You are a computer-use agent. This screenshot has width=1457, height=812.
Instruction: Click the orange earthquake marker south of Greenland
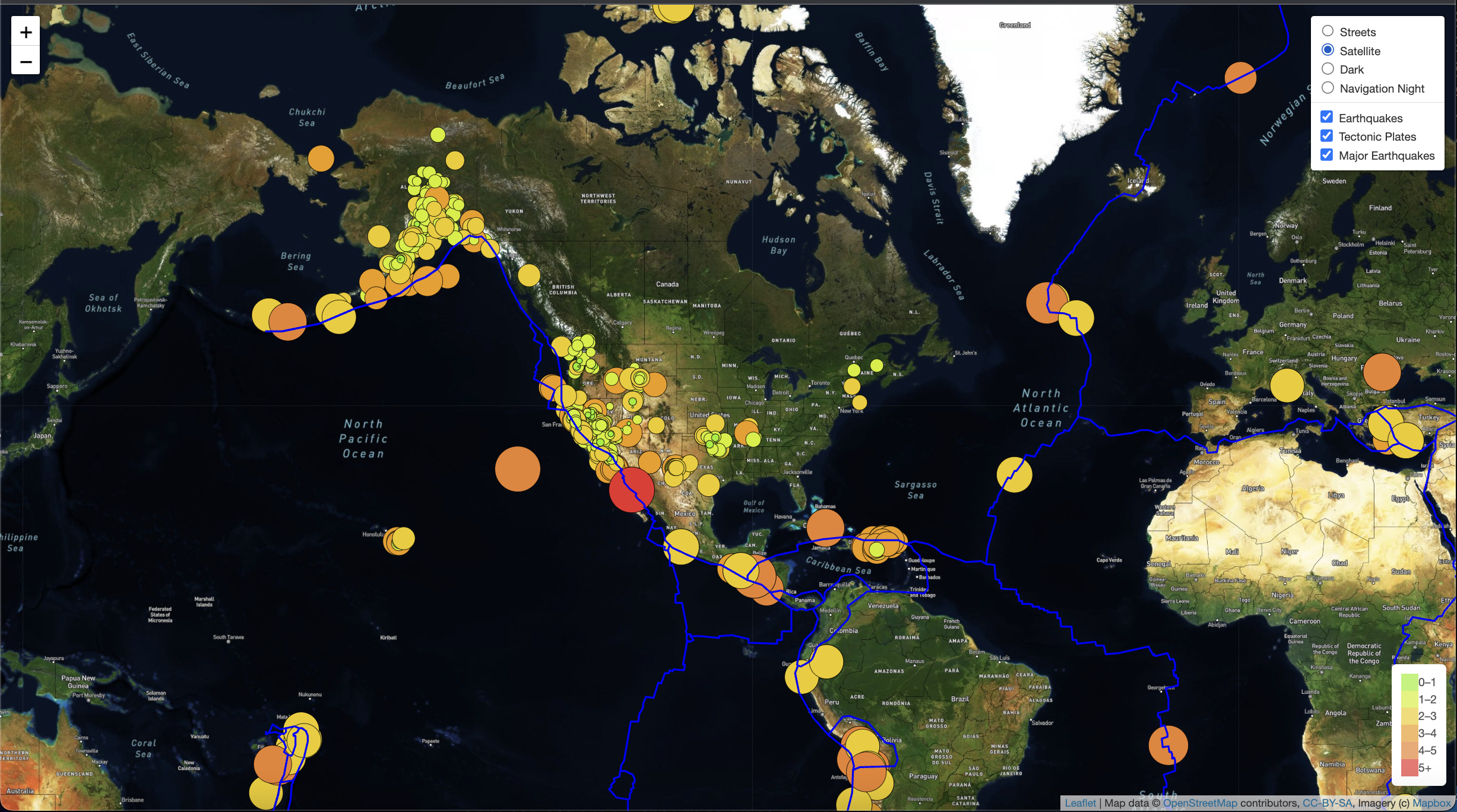click(1049, 303)
